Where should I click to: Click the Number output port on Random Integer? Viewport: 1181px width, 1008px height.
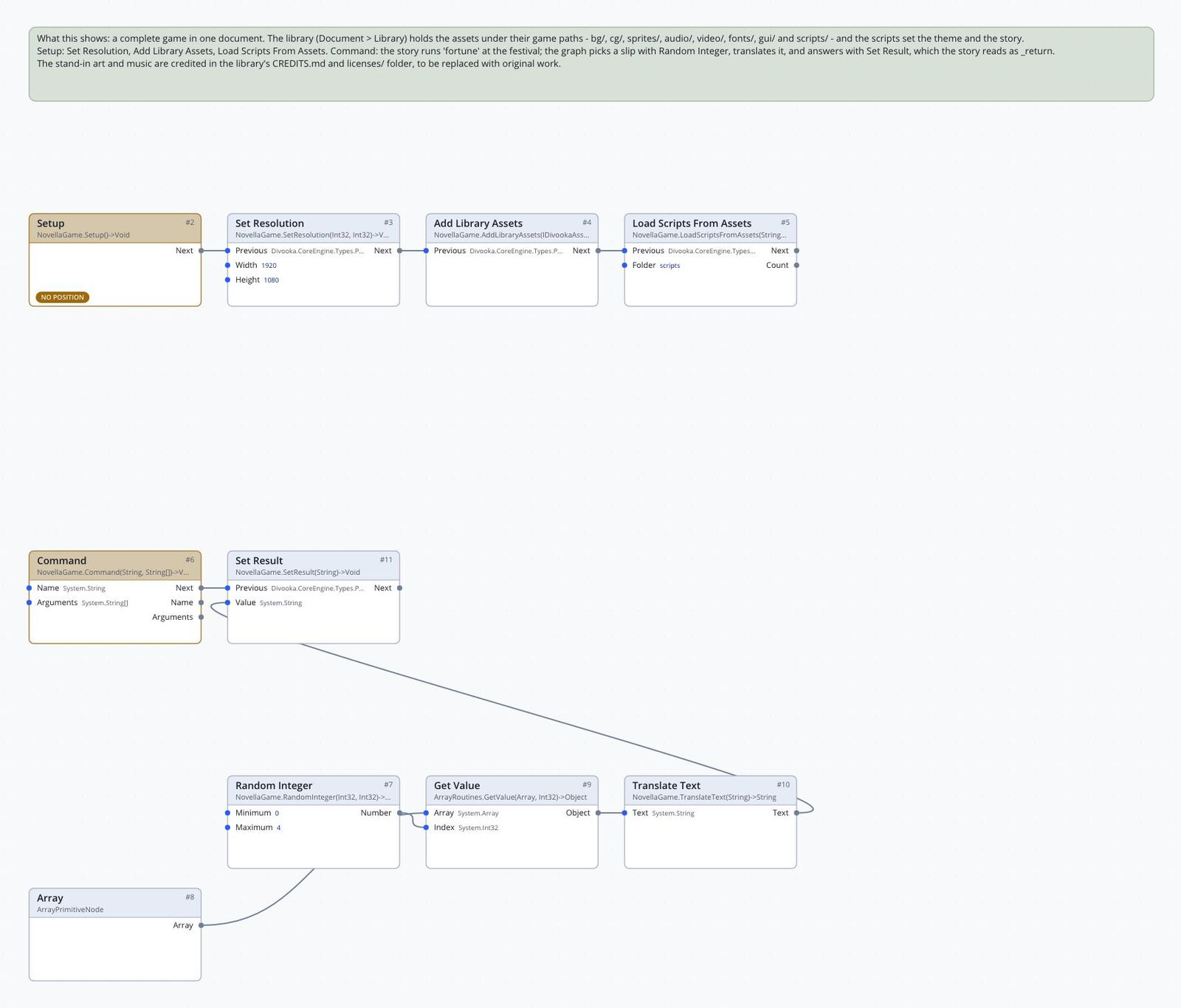coord(399,813)
